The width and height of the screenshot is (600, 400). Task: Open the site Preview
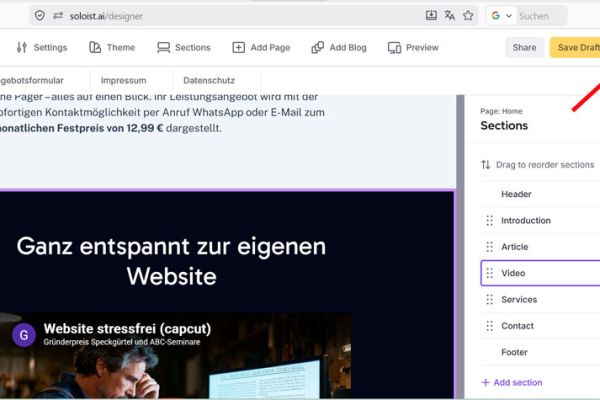[x=413, y=47]
